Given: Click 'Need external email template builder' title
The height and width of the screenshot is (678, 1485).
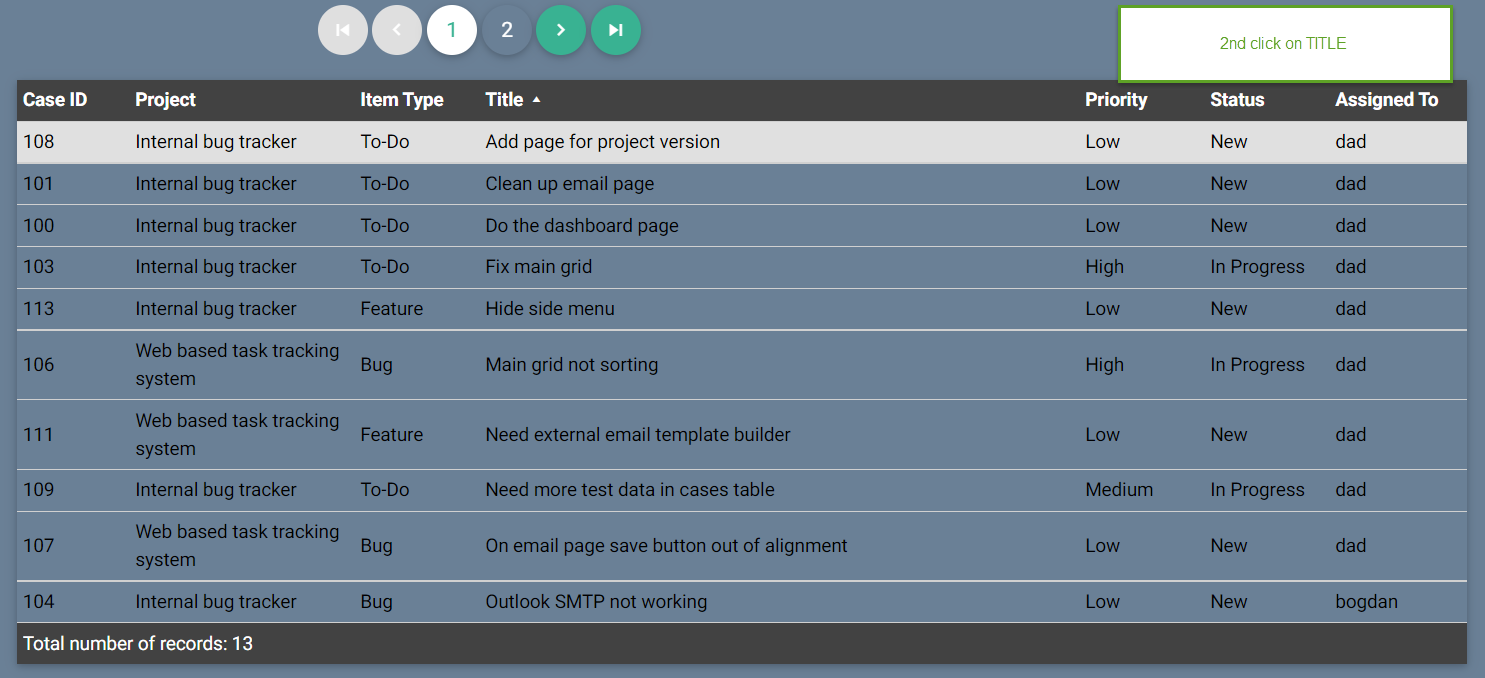Looking at the screenshot, I should pyautogui.click(x=638, y=435).
